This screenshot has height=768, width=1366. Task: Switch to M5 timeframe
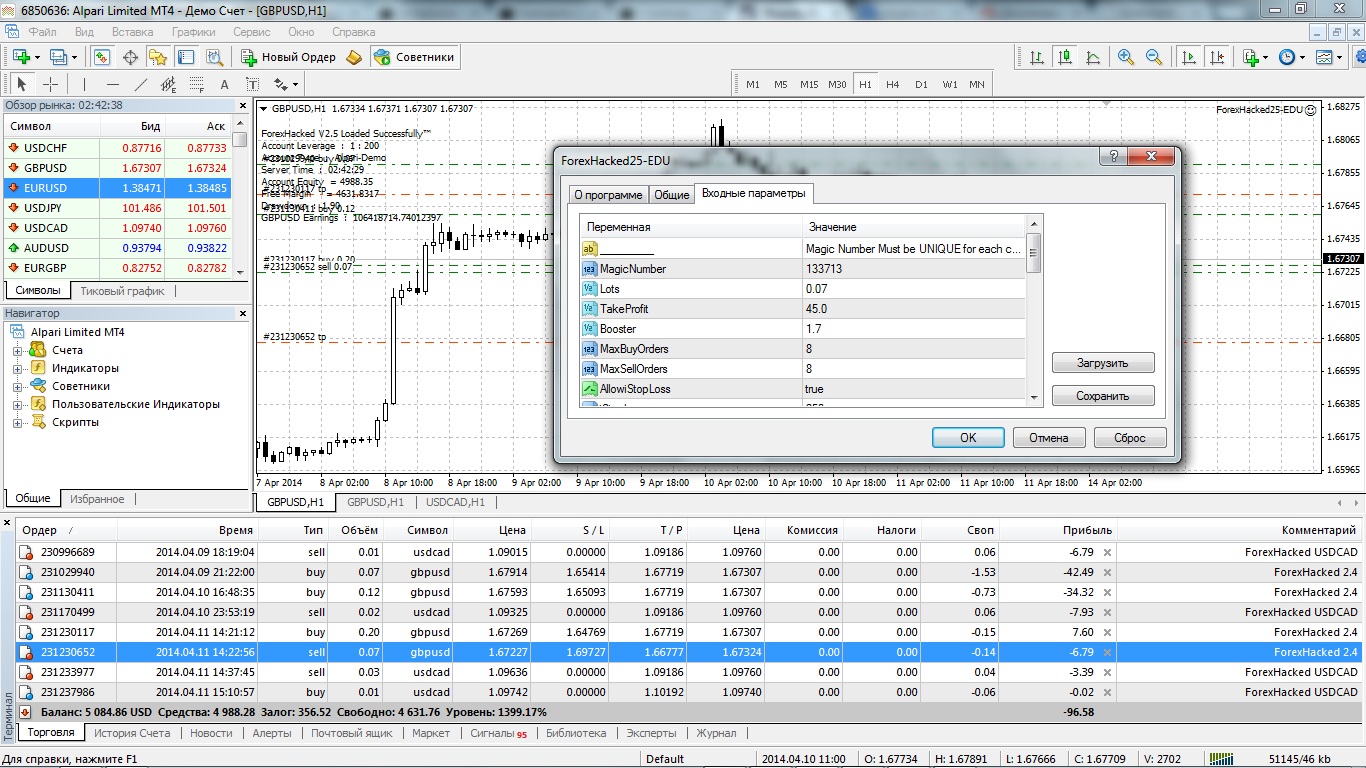[781, 84]
